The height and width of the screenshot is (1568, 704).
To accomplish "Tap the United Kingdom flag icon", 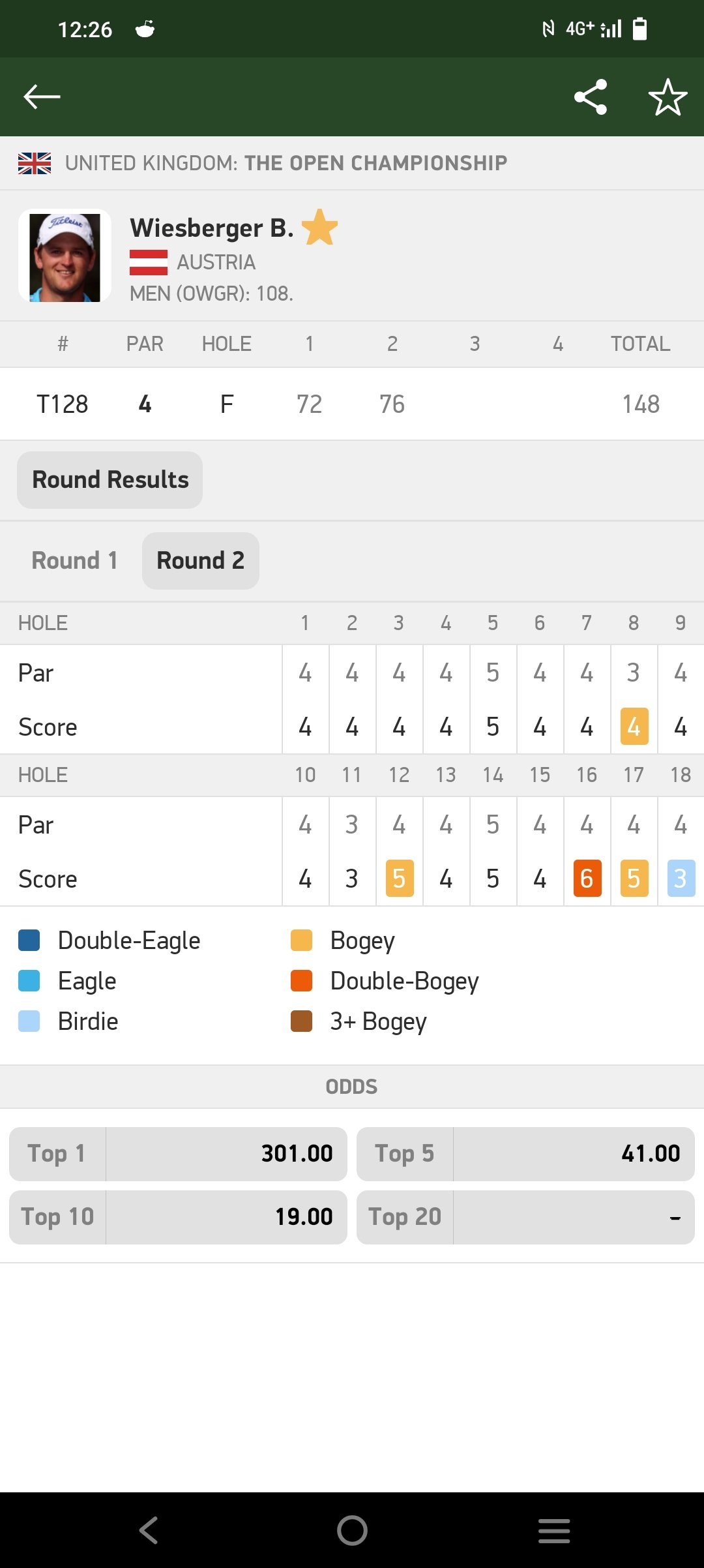I will [35, 163].
